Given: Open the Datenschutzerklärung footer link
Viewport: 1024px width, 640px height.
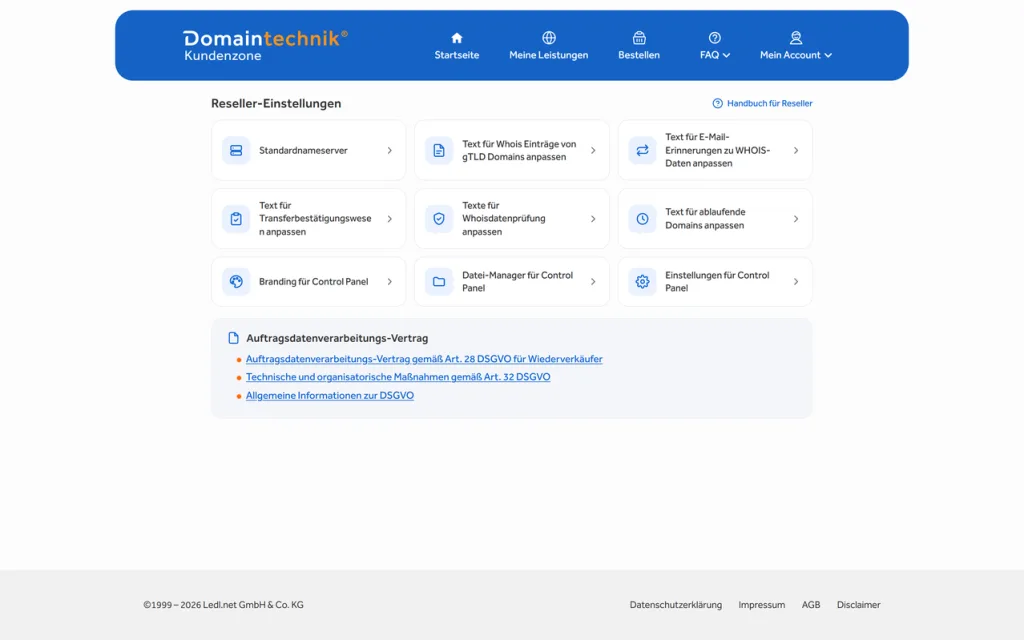Looking at the screenshot, I should click(676, 605).
